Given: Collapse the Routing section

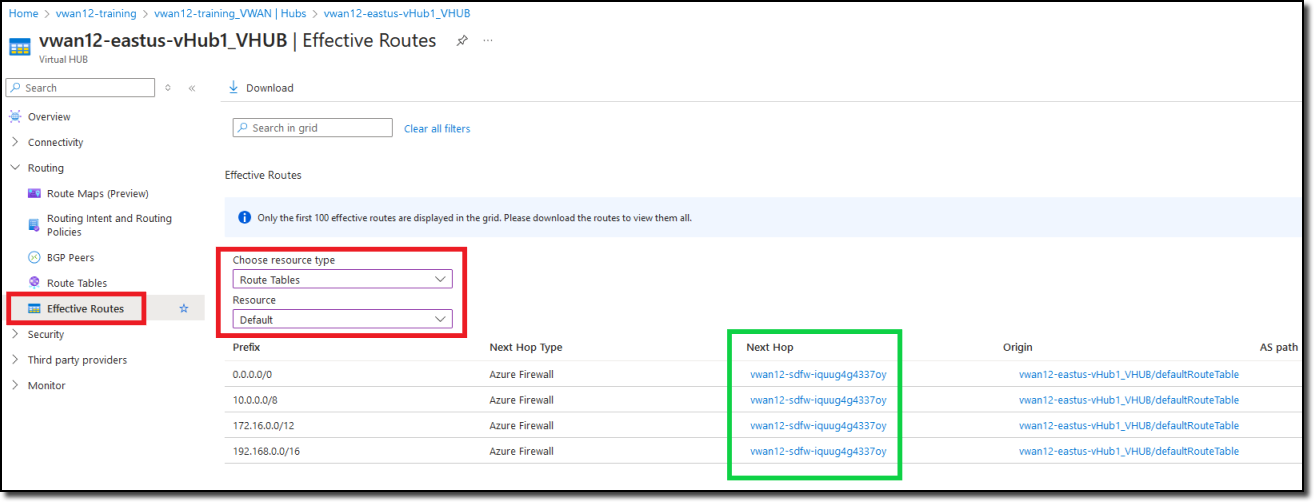Looking at the screenshot, I should coord(15,168).
